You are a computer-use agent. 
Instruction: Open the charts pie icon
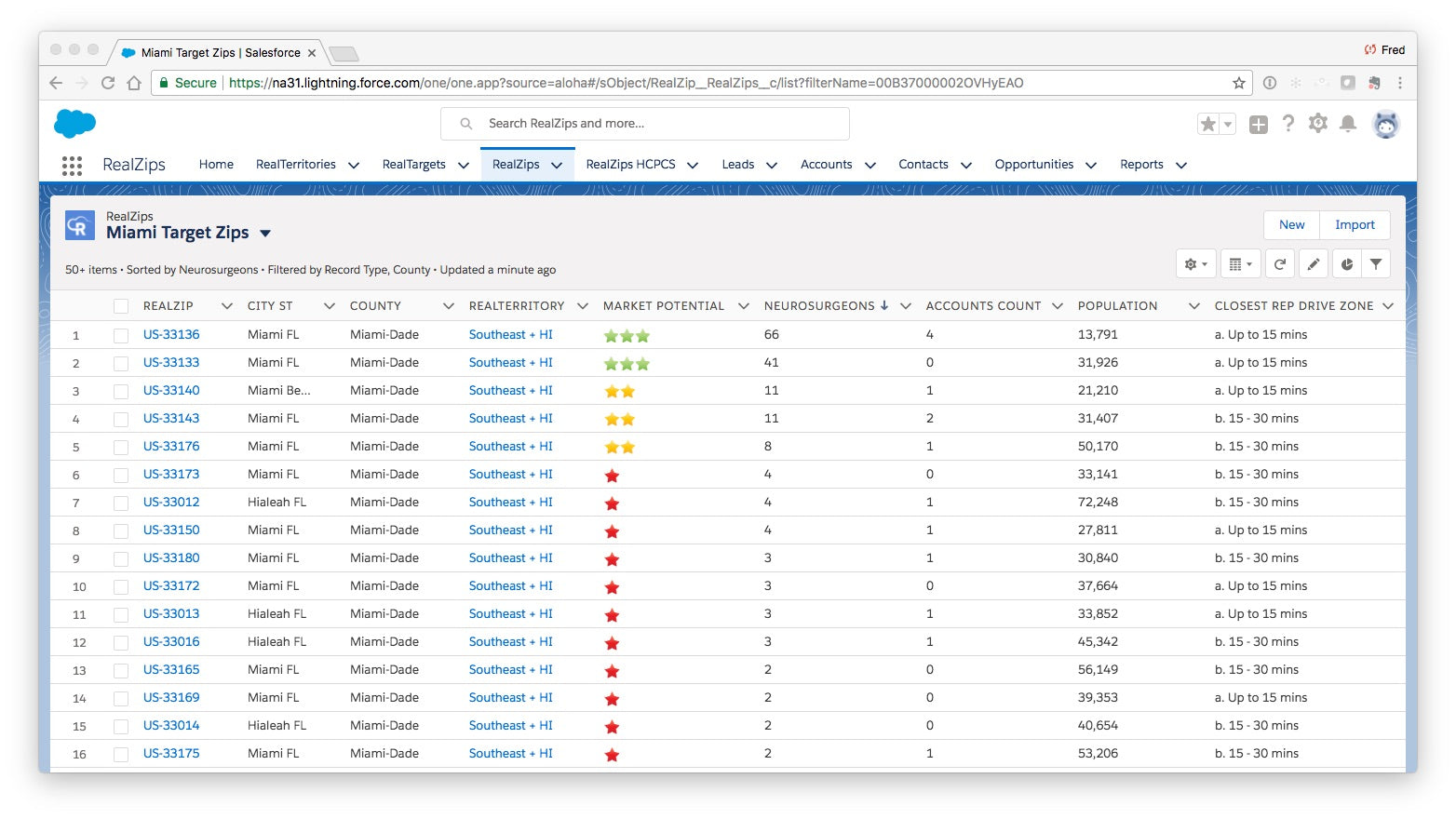click(1346, 264)
